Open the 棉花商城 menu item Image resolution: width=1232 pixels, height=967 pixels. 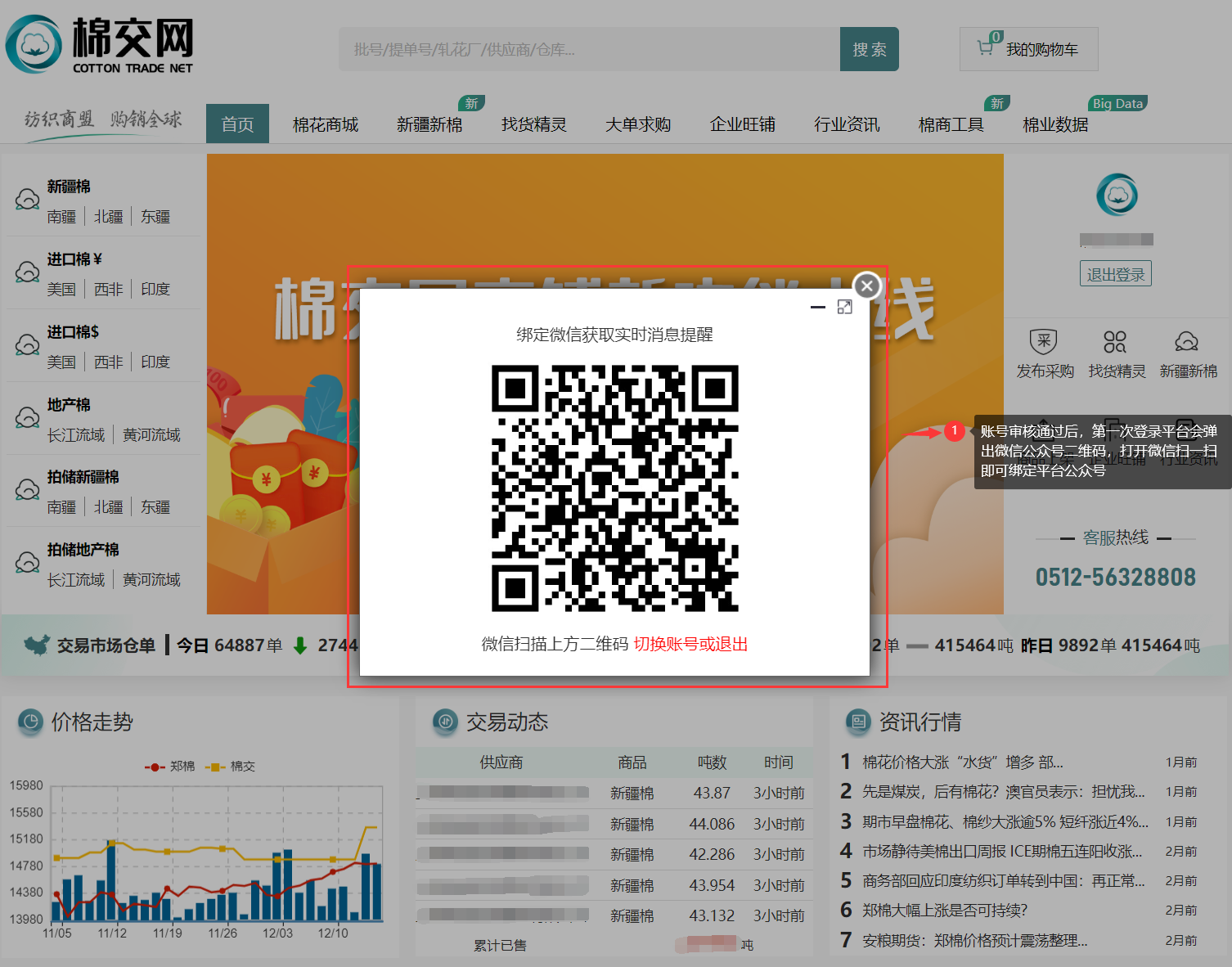pyautogui.click(x=326, y=124)
